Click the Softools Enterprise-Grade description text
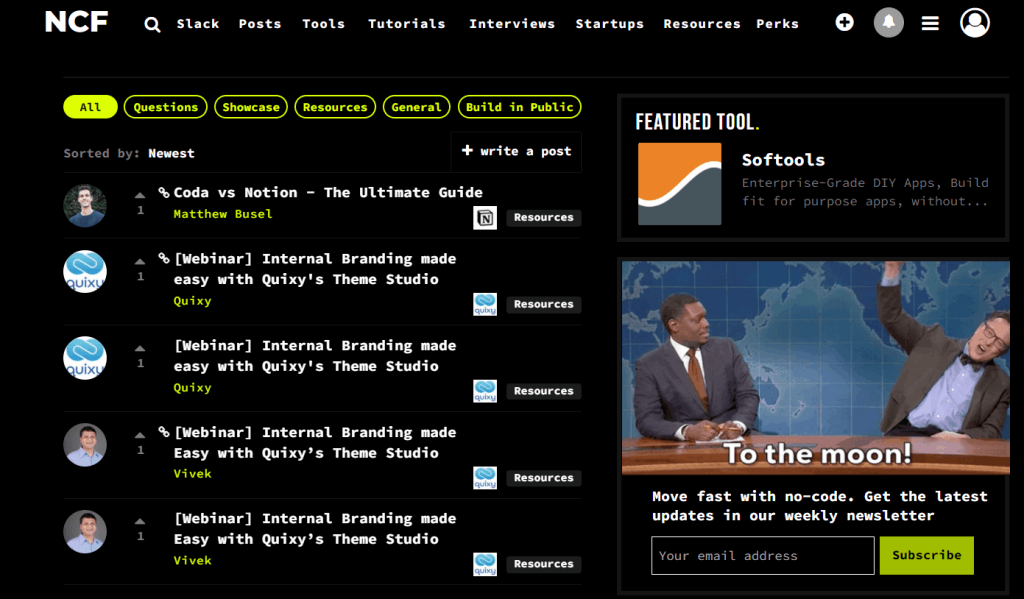 pyautogui.click(x=865, y=192)
